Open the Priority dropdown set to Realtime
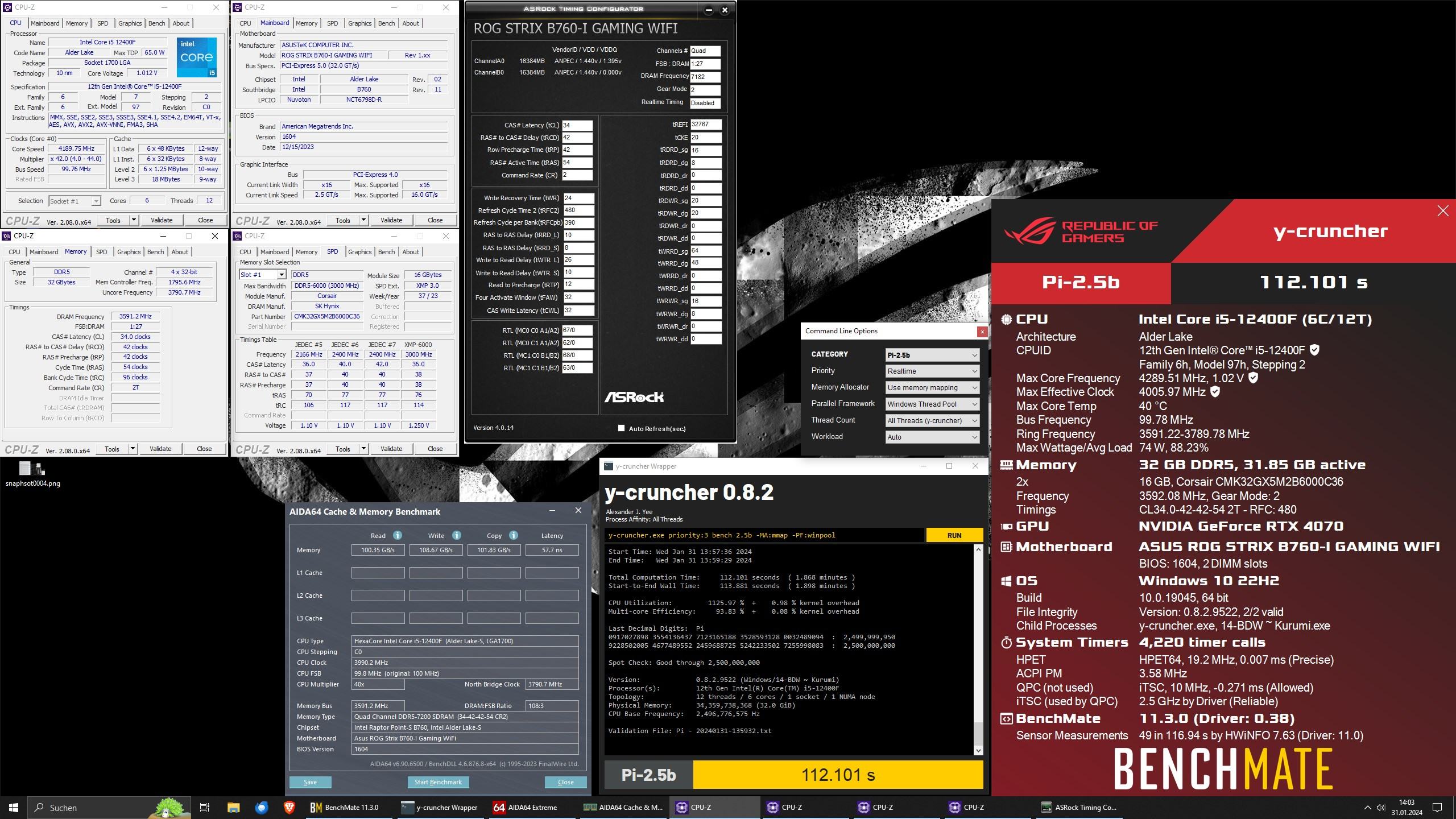1456x819 pixels. 932,371
